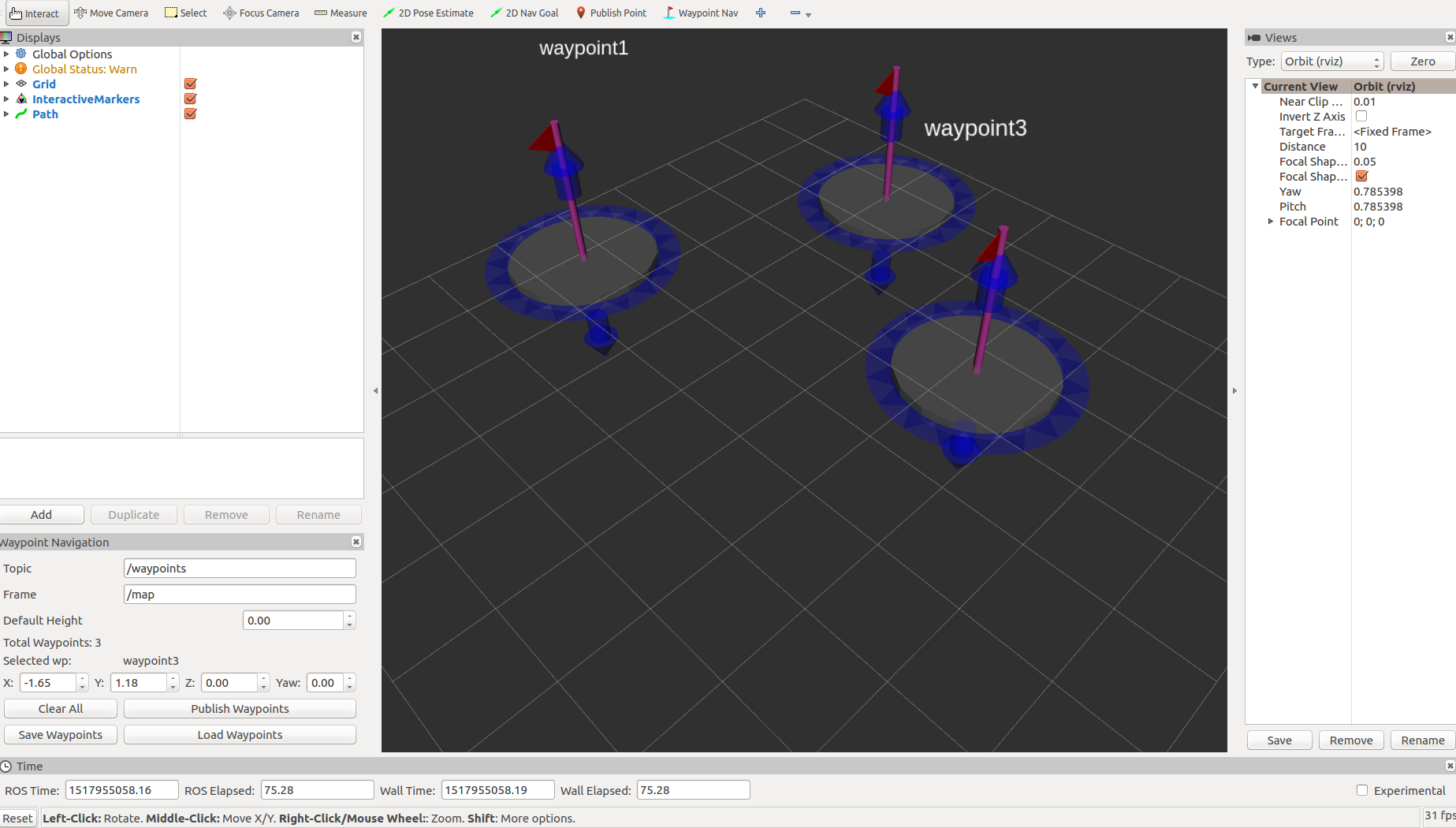
Task: Expand the InteractiveMarkers display properties
Action: pyautogui.click(x=6, y=99)
